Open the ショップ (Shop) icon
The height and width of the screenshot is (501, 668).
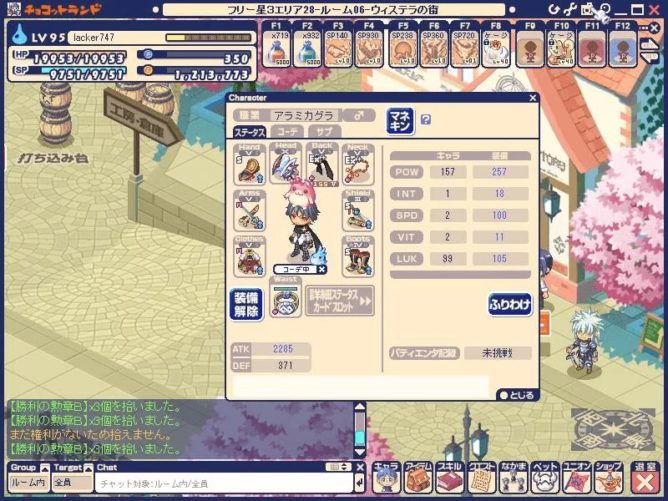609,478
